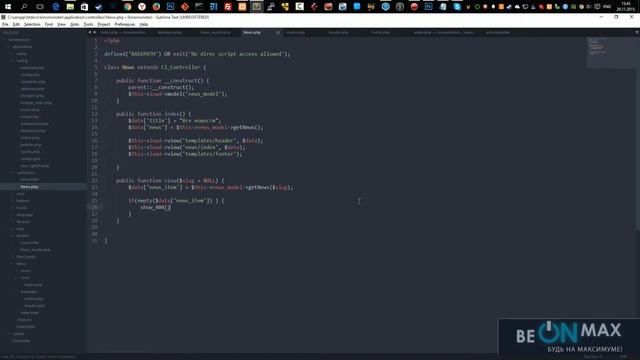Close the News.php tab
This screenshot has width=640, height=360.
point(278,33)
